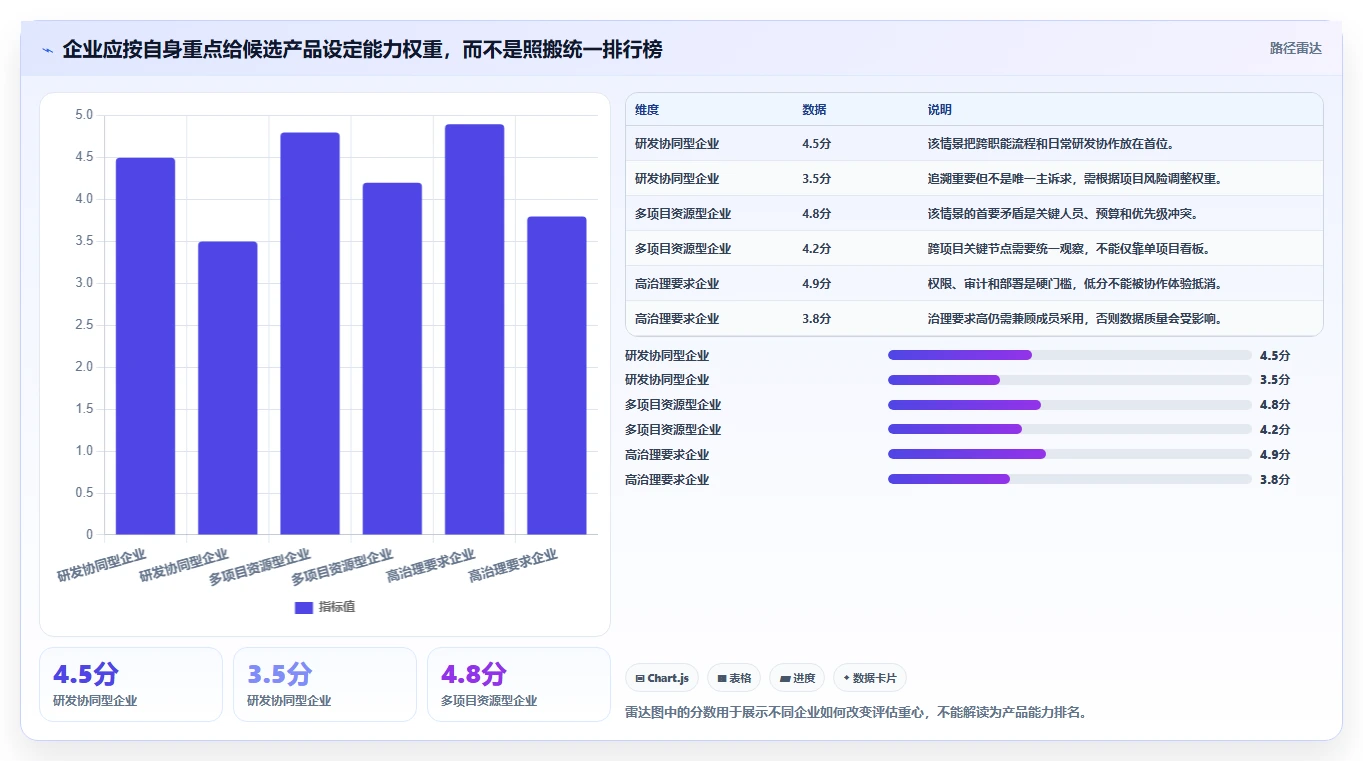Screen dimensions: 1363x761
Task: Select the 4.2 bar in the chart
Action: click(392, 358)
